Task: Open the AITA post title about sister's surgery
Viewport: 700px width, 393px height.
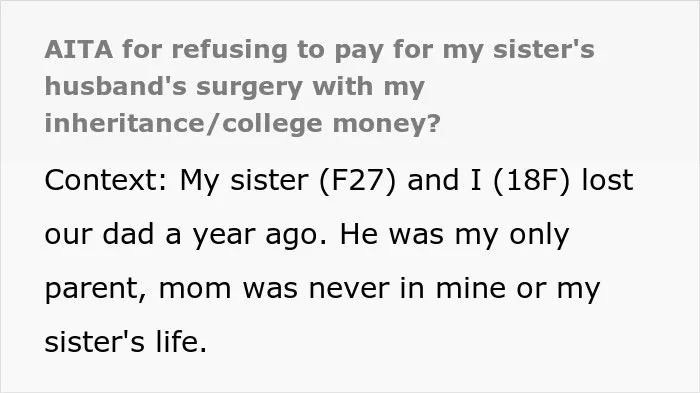Action: pos(319,86)
